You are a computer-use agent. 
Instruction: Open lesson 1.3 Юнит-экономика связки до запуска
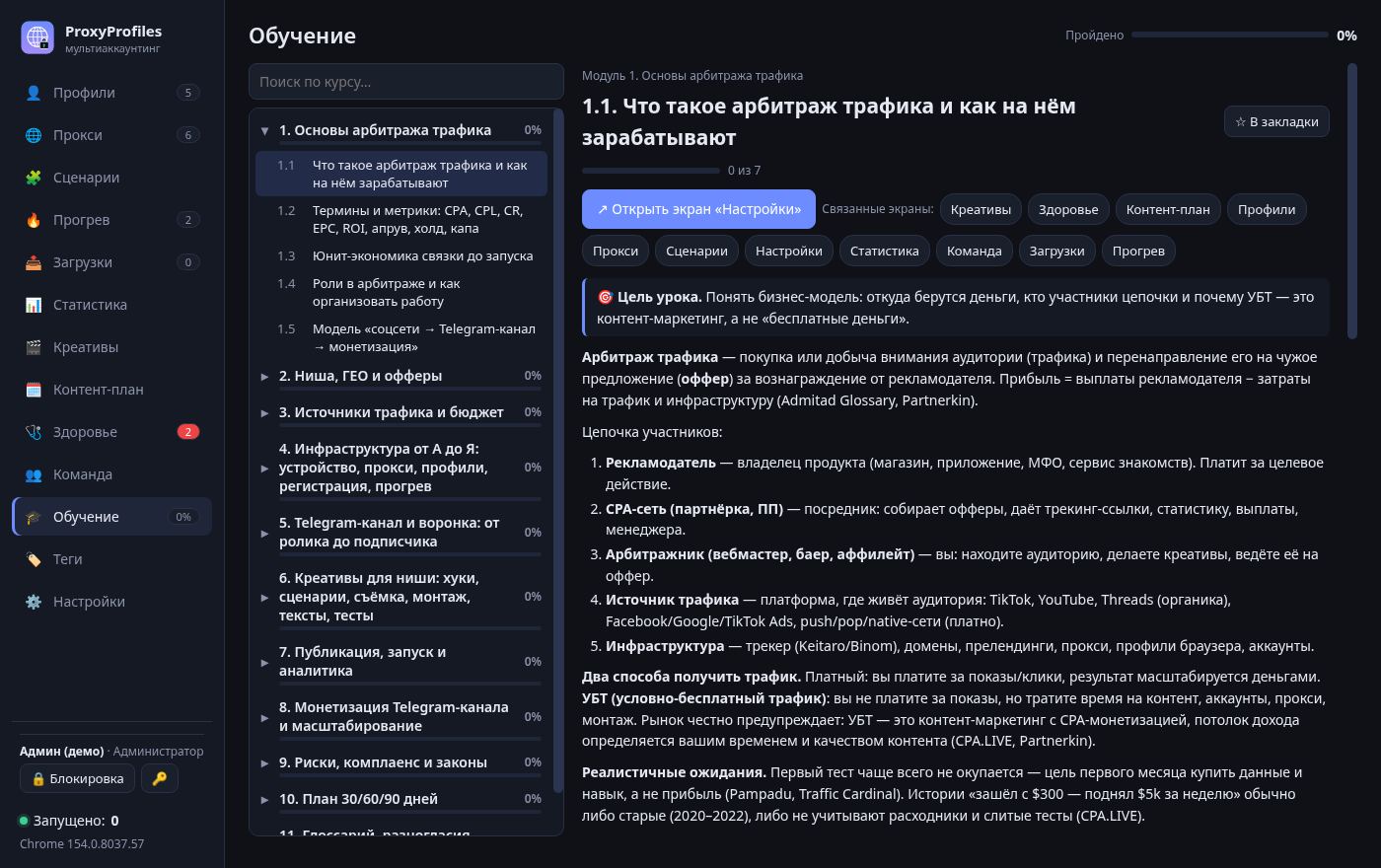coord(401,255)
